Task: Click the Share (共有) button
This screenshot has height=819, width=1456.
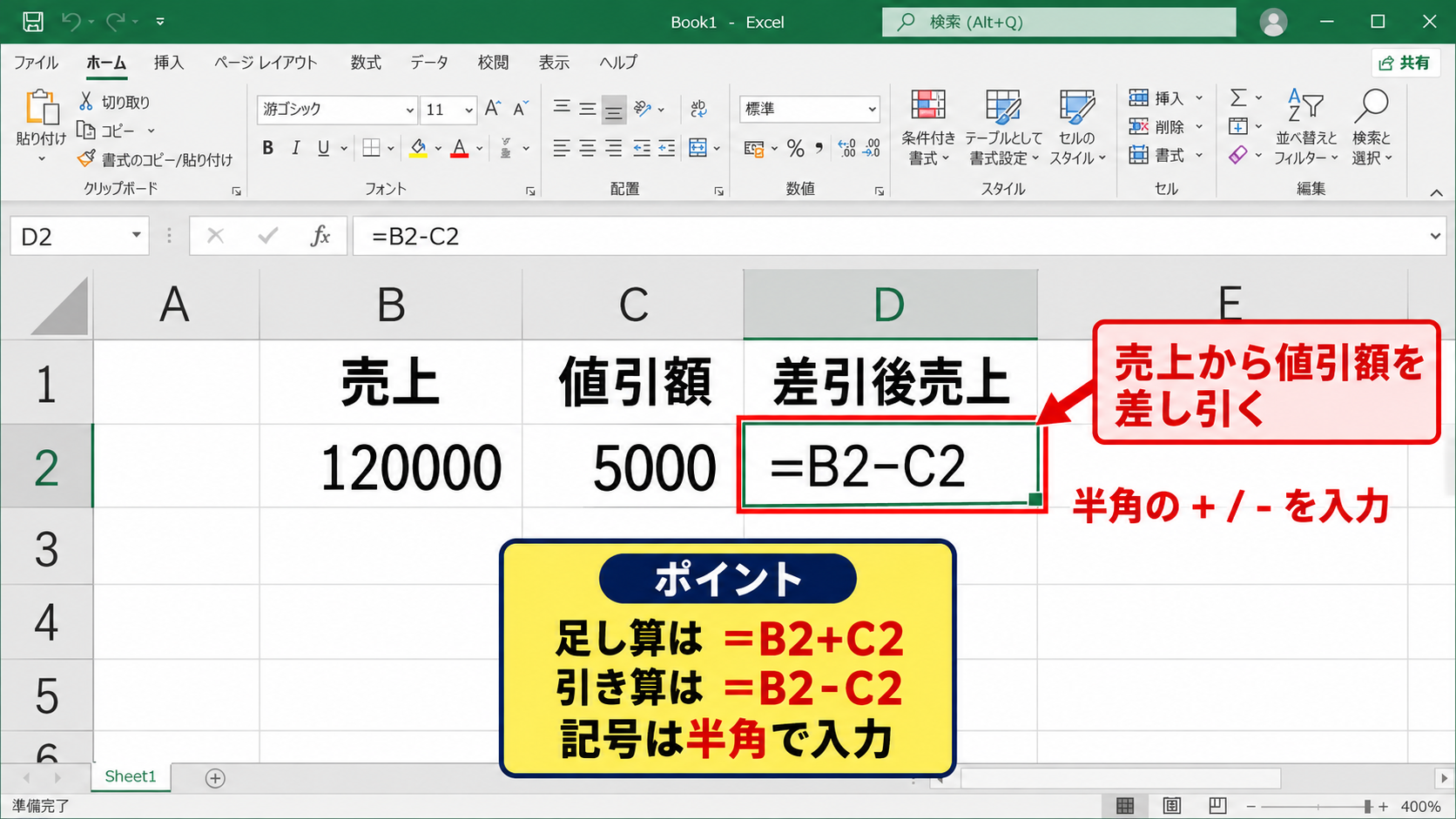Action: [x=1405, y=63]
